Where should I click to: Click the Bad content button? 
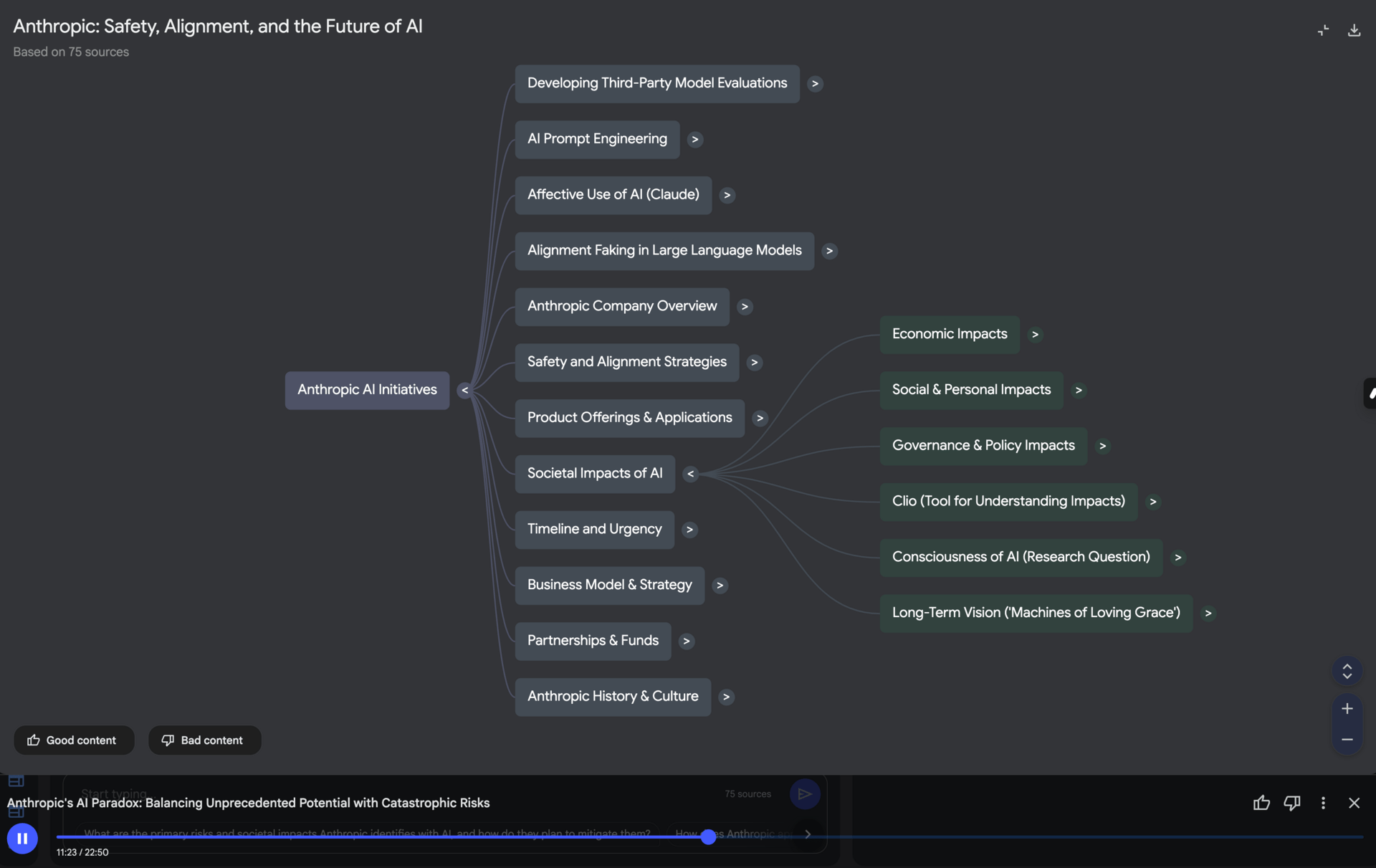click(204, 740)
